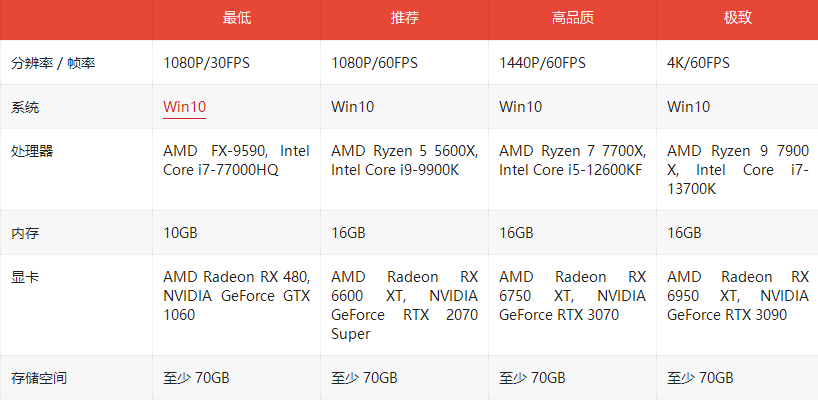The width and height of the screenshot is (818, 401).
Task: Click the 处理器 row label
Action: tap(32, 151)
